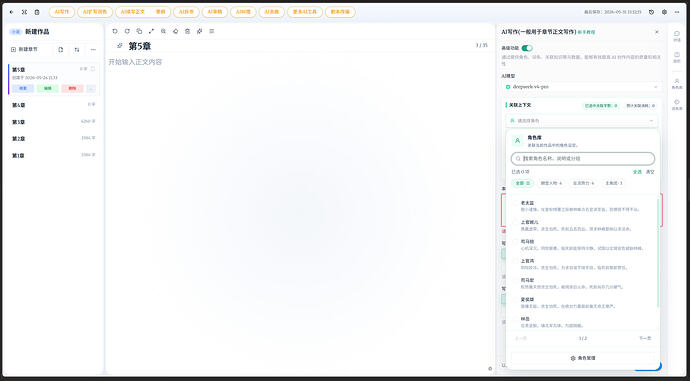Open the top-right three-dot more menu
The height and width of the screenshot is (381, 690).
(x=677, y=12)
